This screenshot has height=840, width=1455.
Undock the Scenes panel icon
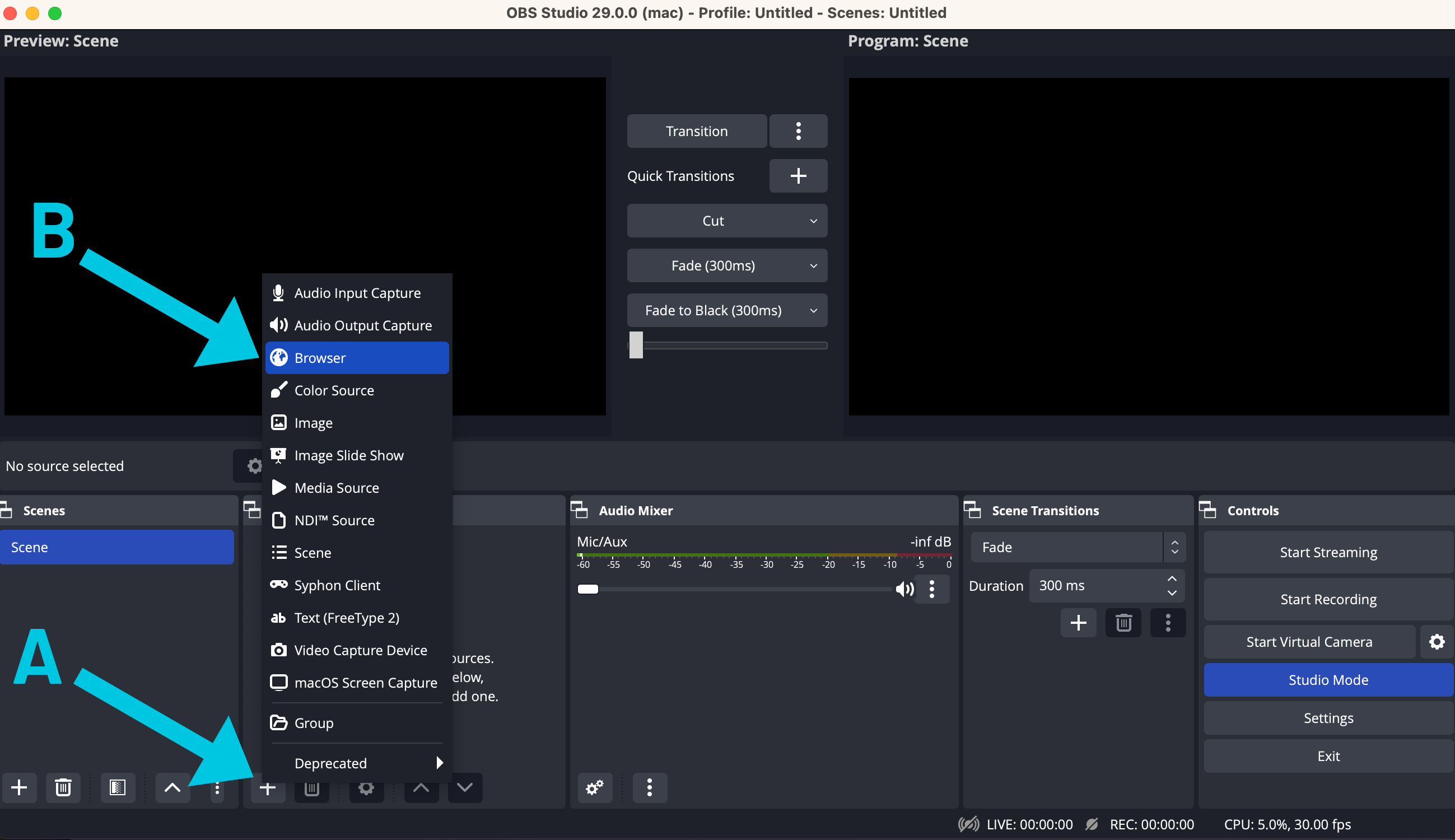pyautogui.click(x=6, y=510)
